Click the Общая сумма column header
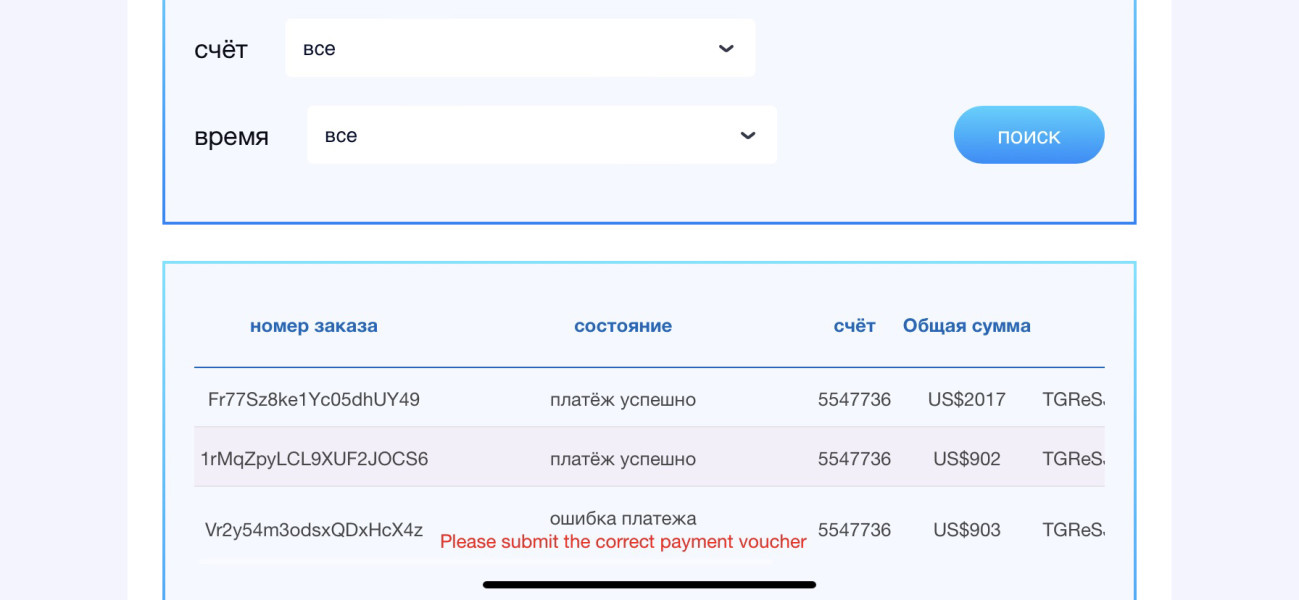Screen dimensions: 1299x600 [966, 326]
